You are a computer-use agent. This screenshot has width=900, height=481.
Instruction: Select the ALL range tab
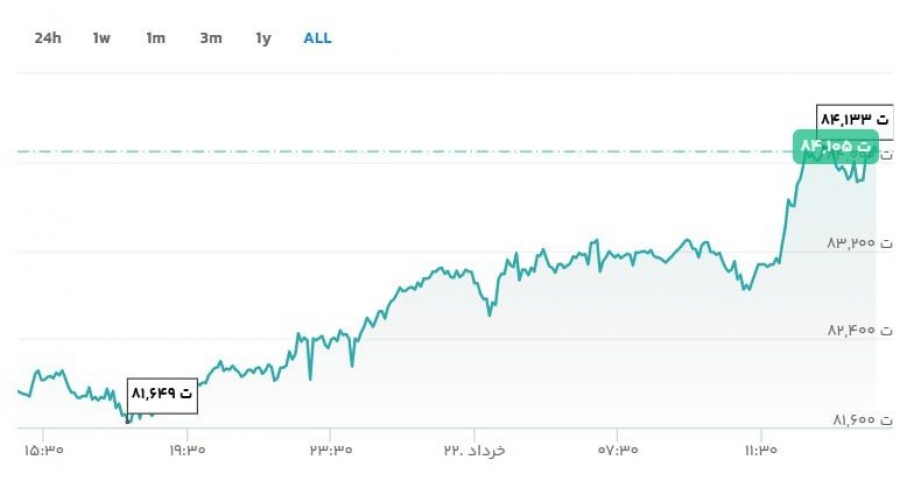tap(317, 38)
